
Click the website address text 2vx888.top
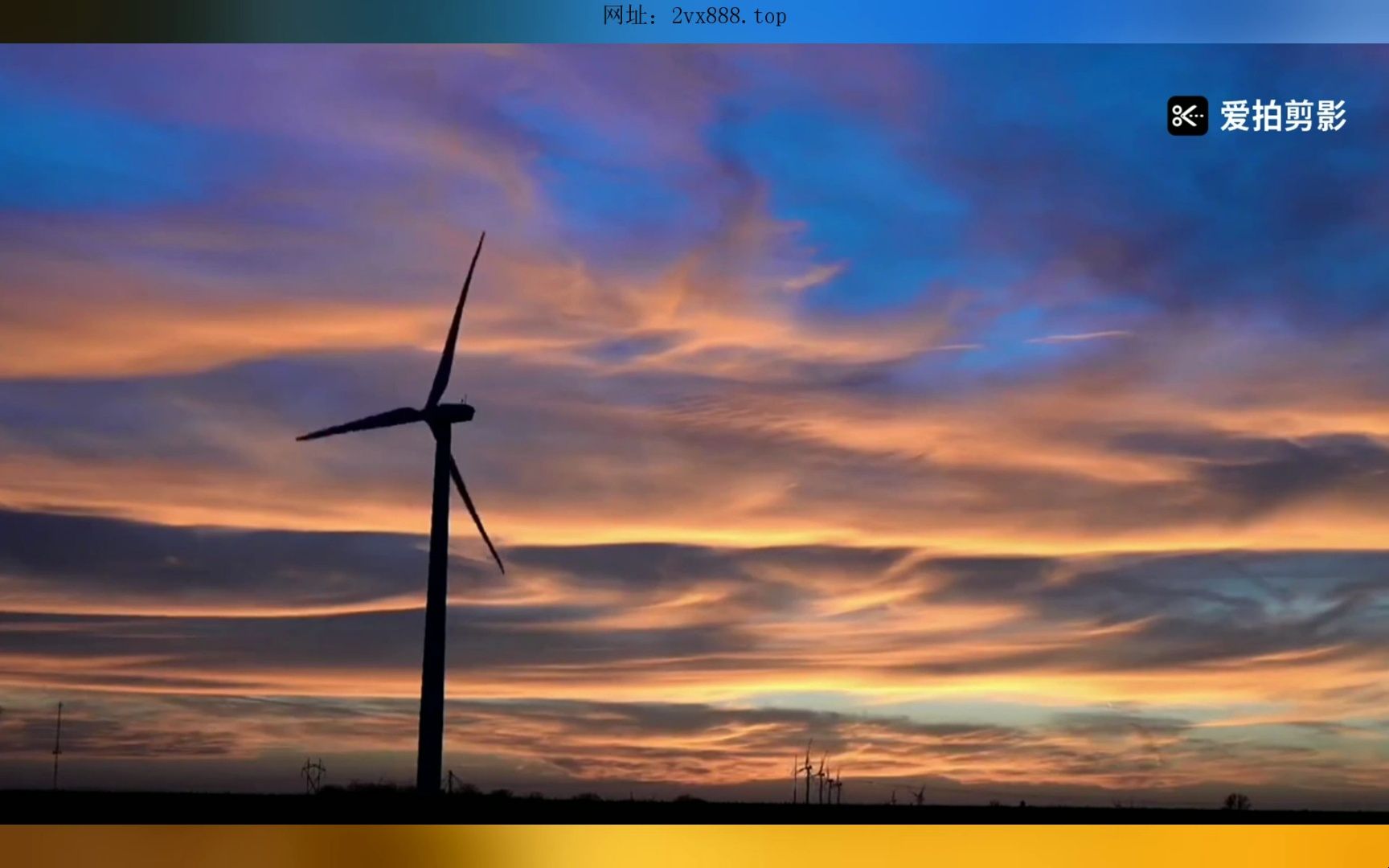point(728,16)
